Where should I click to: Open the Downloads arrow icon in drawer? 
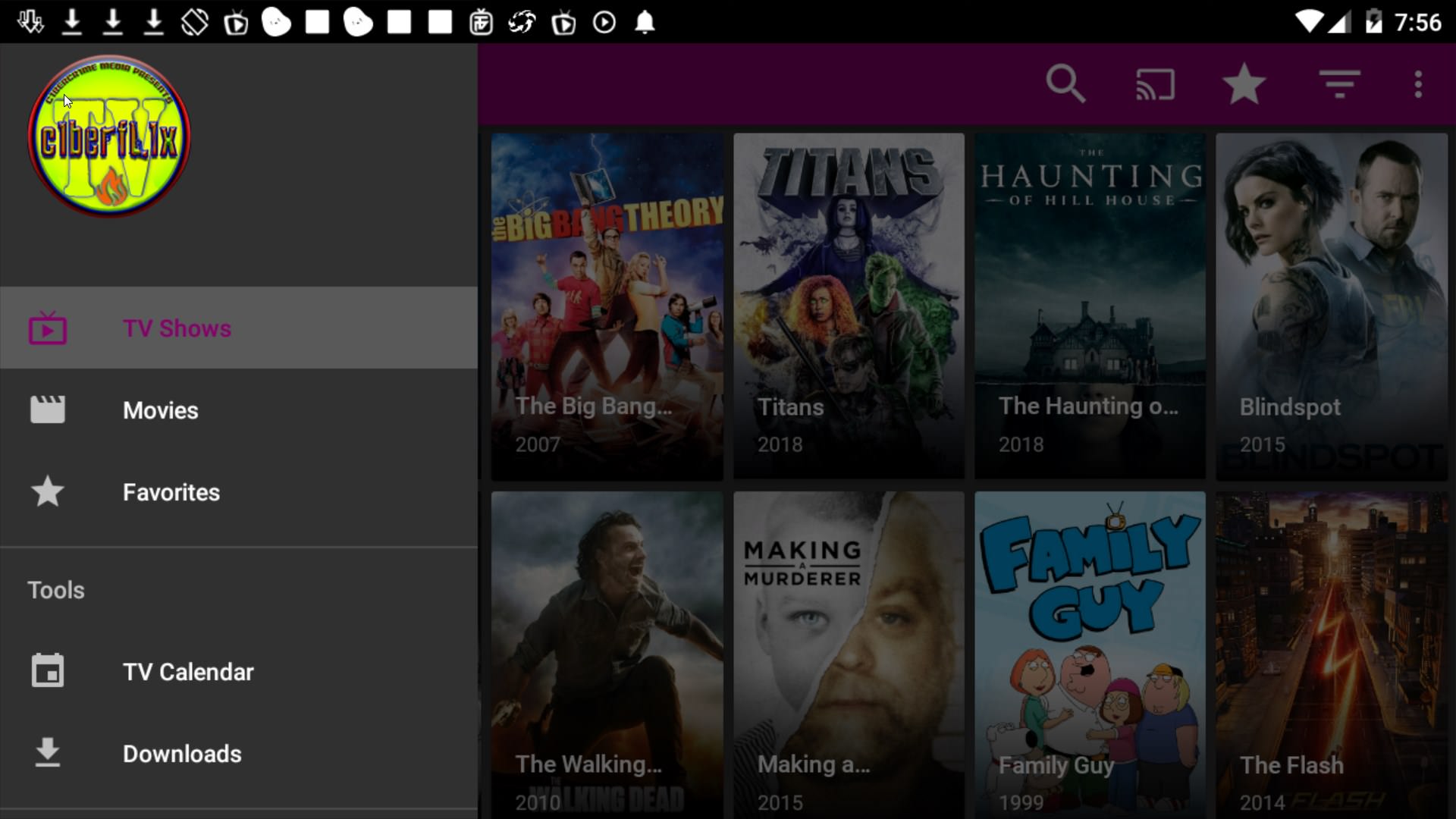[x=48, y=752]
